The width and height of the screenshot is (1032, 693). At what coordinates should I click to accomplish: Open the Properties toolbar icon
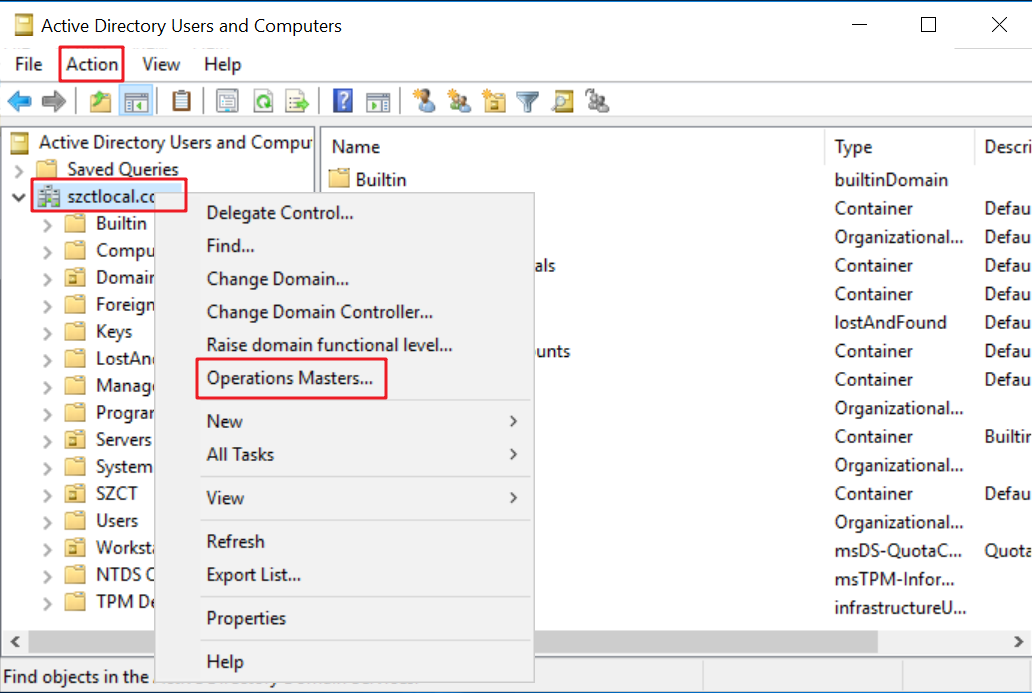[227, 101]
